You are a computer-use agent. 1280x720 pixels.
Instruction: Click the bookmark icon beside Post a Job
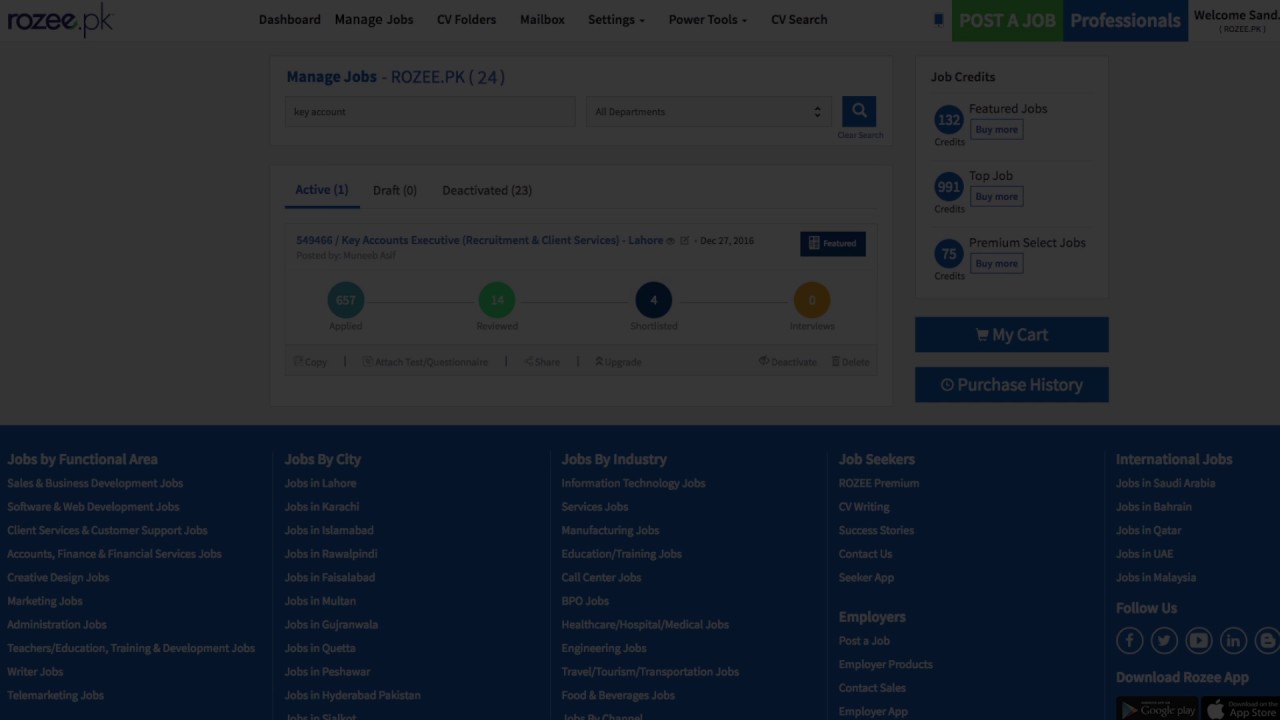[x=938, y=19]
